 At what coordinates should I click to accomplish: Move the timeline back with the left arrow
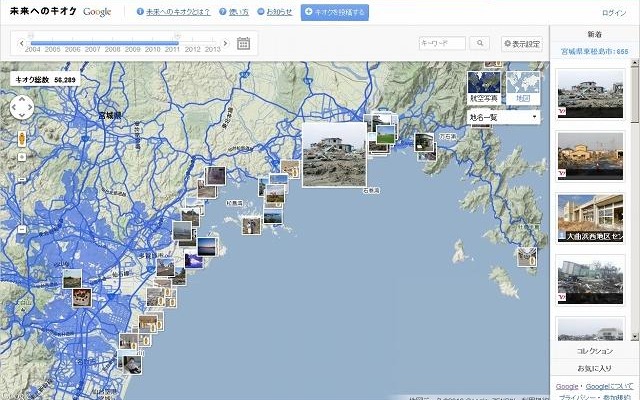tap(22, 43)
